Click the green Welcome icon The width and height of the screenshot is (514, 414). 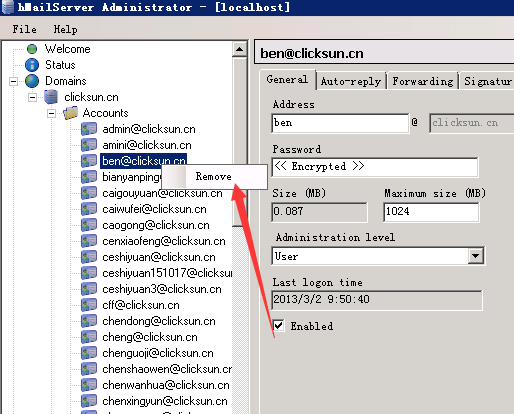pyautogui.click(x=32, y=49)
